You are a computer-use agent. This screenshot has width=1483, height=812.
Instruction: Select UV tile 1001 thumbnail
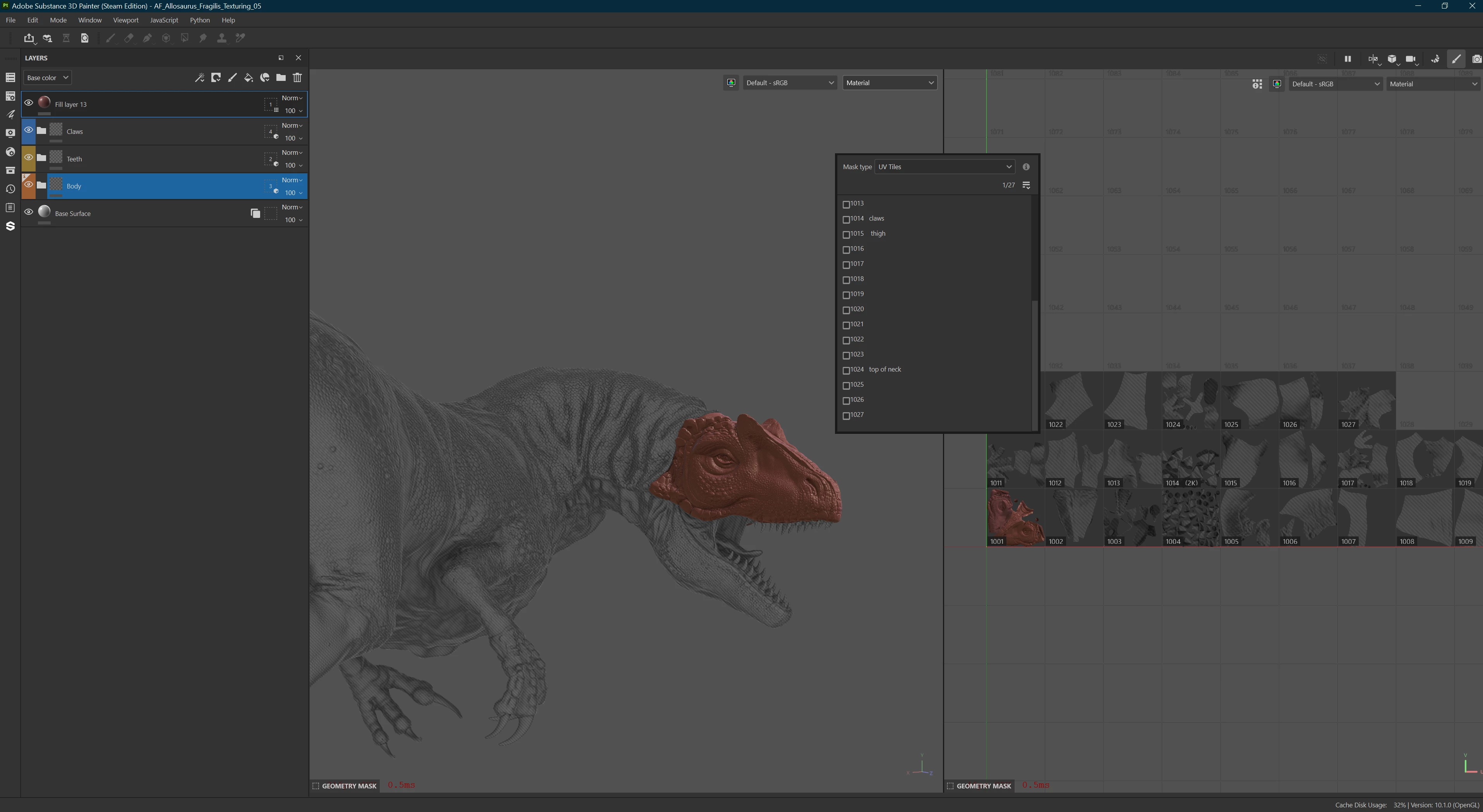coord(1015,517)
